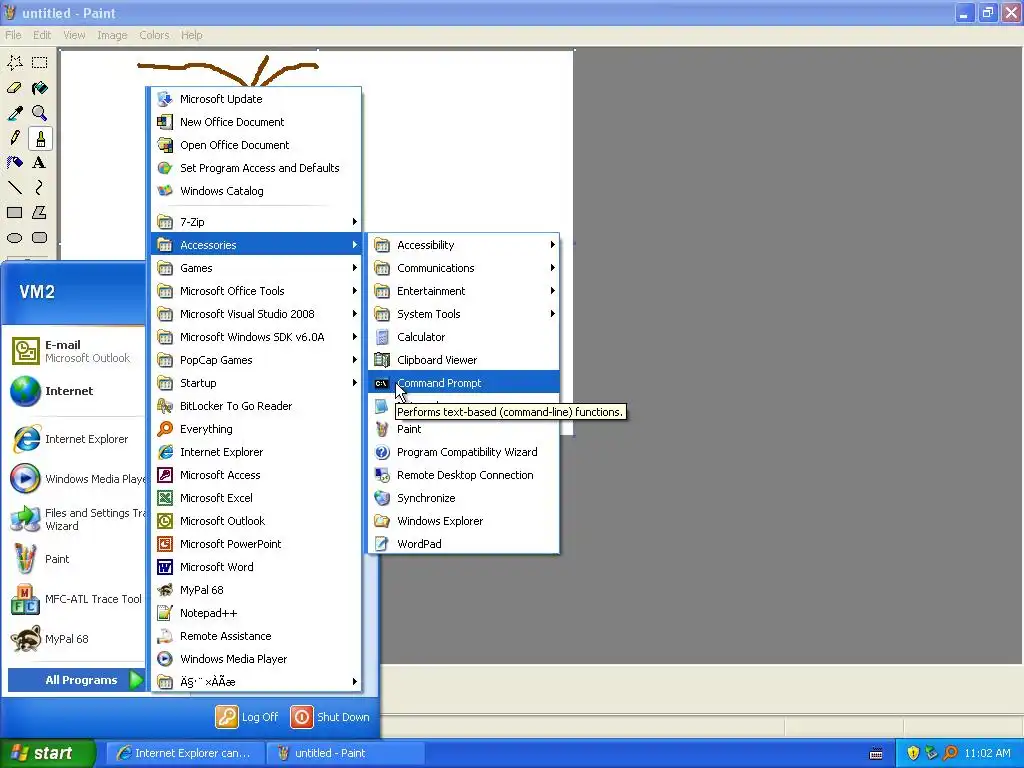
Task: Open BitLocker To Go Reader
Action: pos(257,406)
